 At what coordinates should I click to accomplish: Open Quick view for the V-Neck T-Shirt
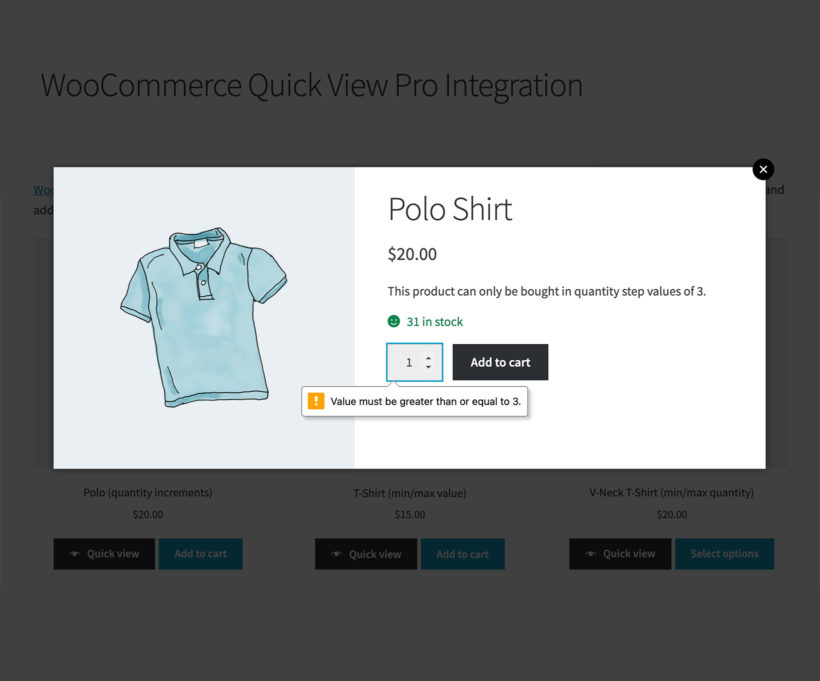tap(620, 554)
